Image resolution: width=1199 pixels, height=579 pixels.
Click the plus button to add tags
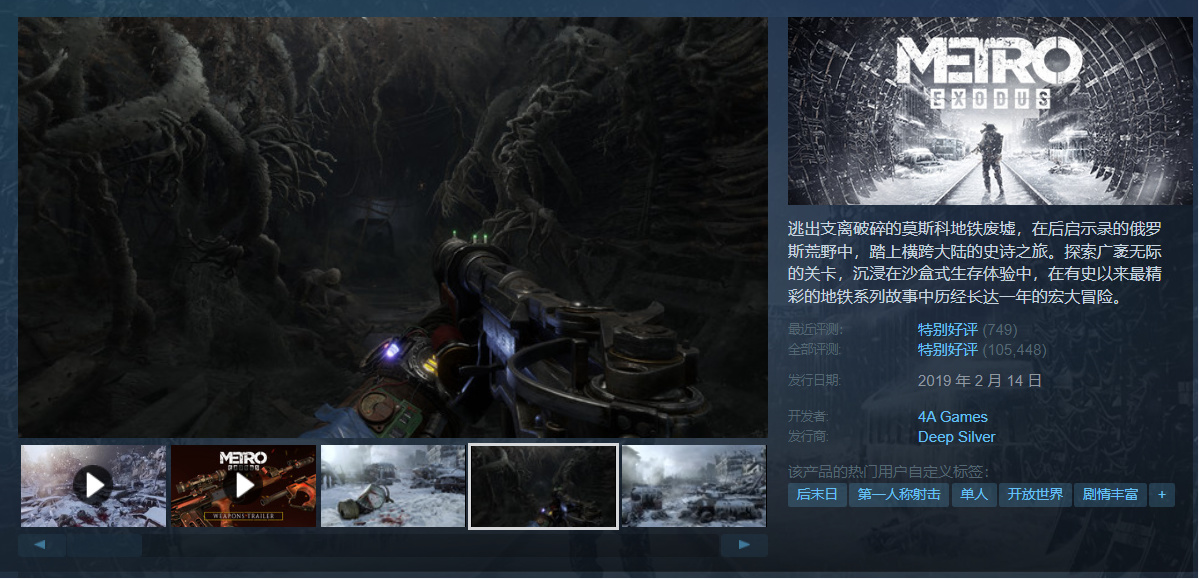click(1162, 495)
